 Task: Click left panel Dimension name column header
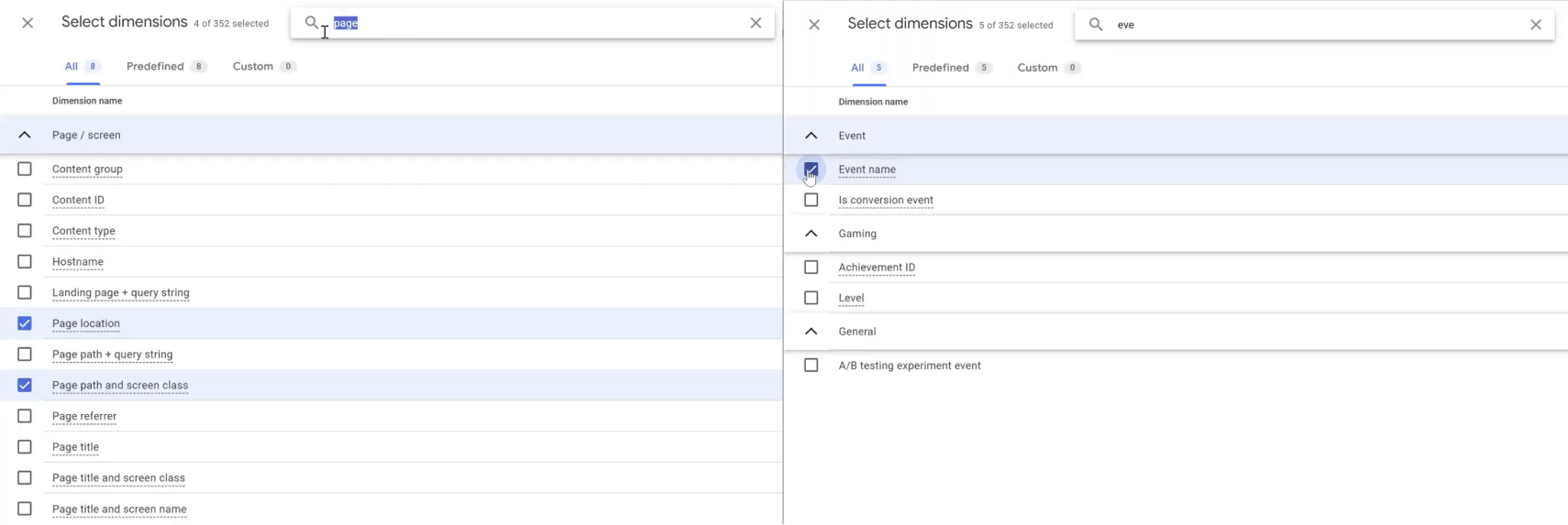[x=87, y=101]
